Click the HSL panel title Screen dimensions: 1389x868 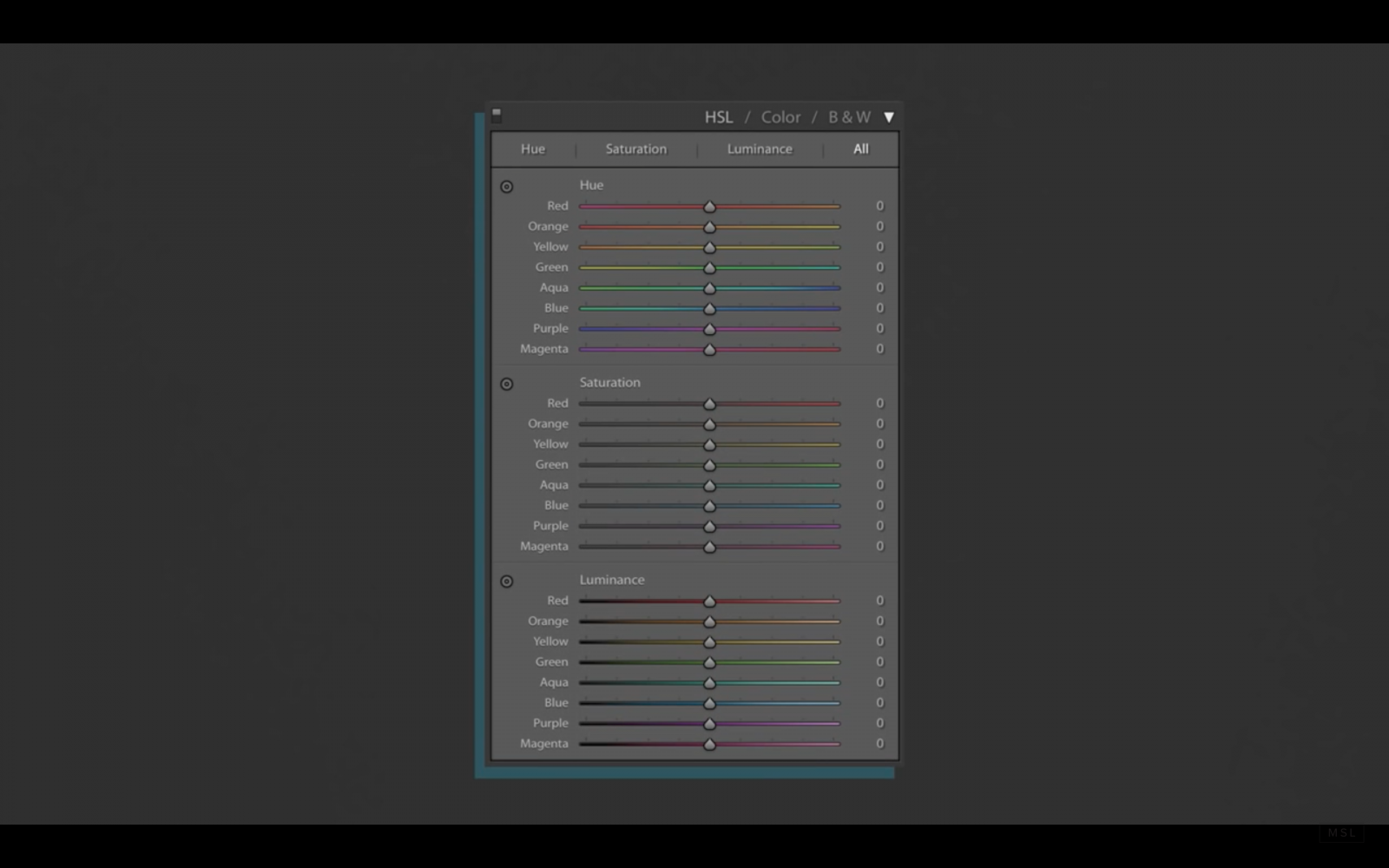point(717,116)
